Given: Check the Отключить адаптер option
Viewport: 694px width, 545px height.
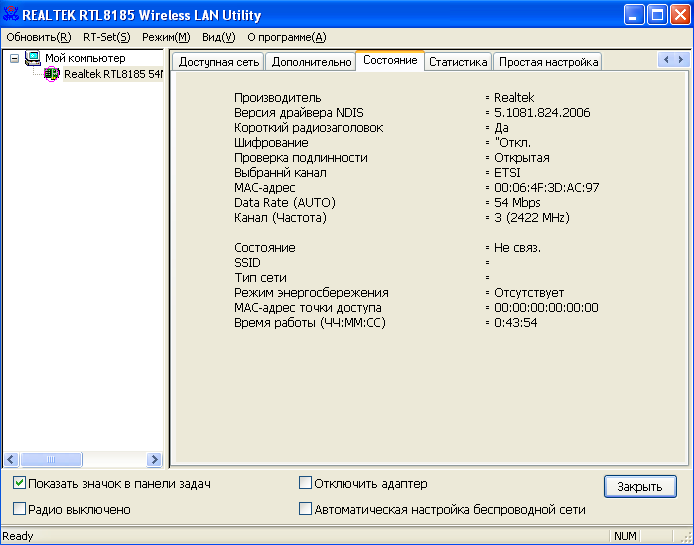Looking at the screenshot, I should click(x=306, y=484).
